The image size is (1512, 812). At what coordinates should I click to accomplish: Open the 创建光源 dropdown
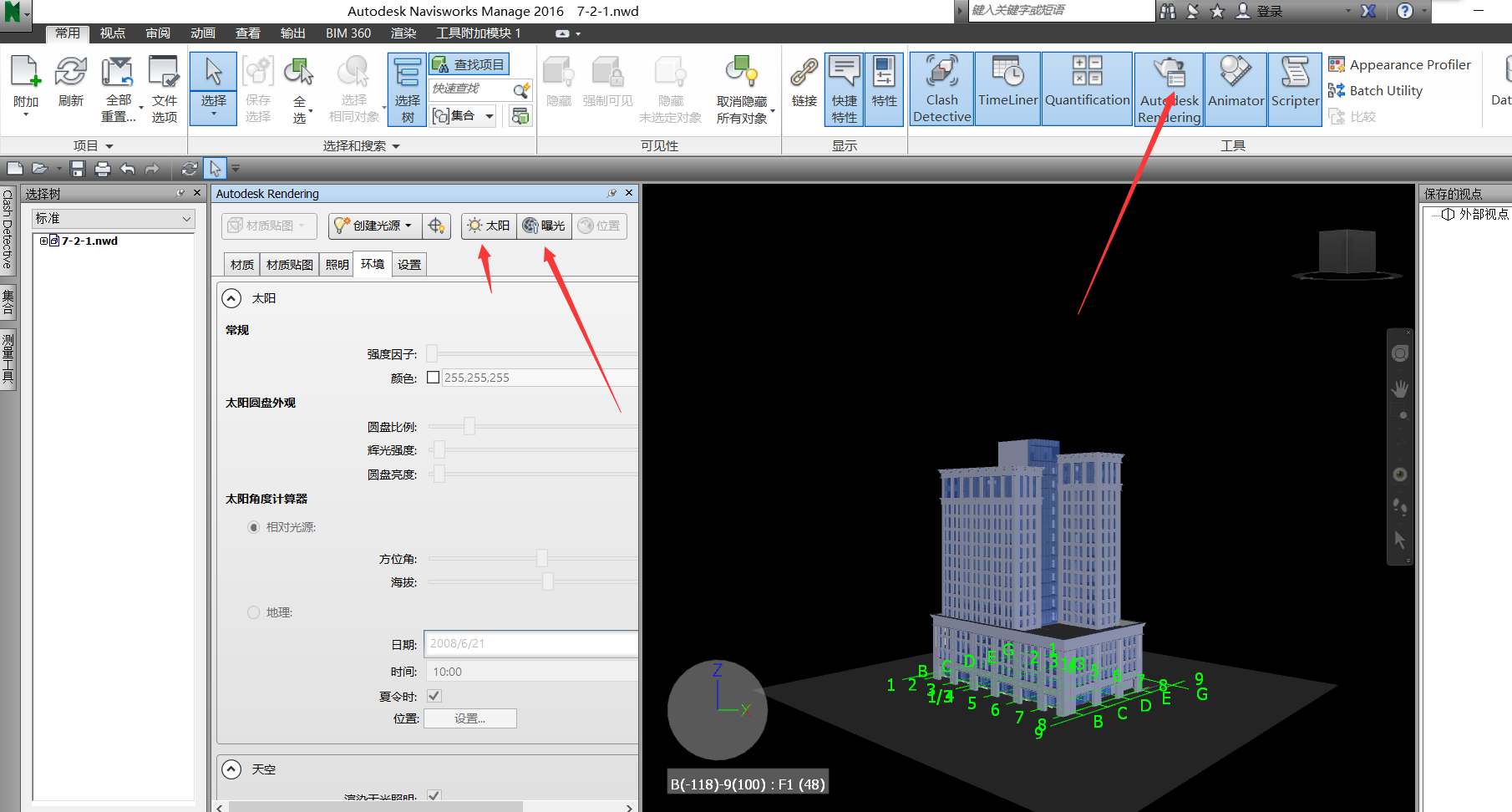(375, 226)
